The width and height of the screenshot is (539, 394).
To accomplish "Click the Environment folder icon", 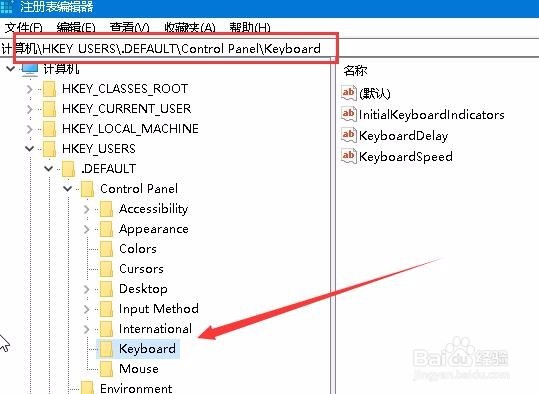I will click(88, 388).
